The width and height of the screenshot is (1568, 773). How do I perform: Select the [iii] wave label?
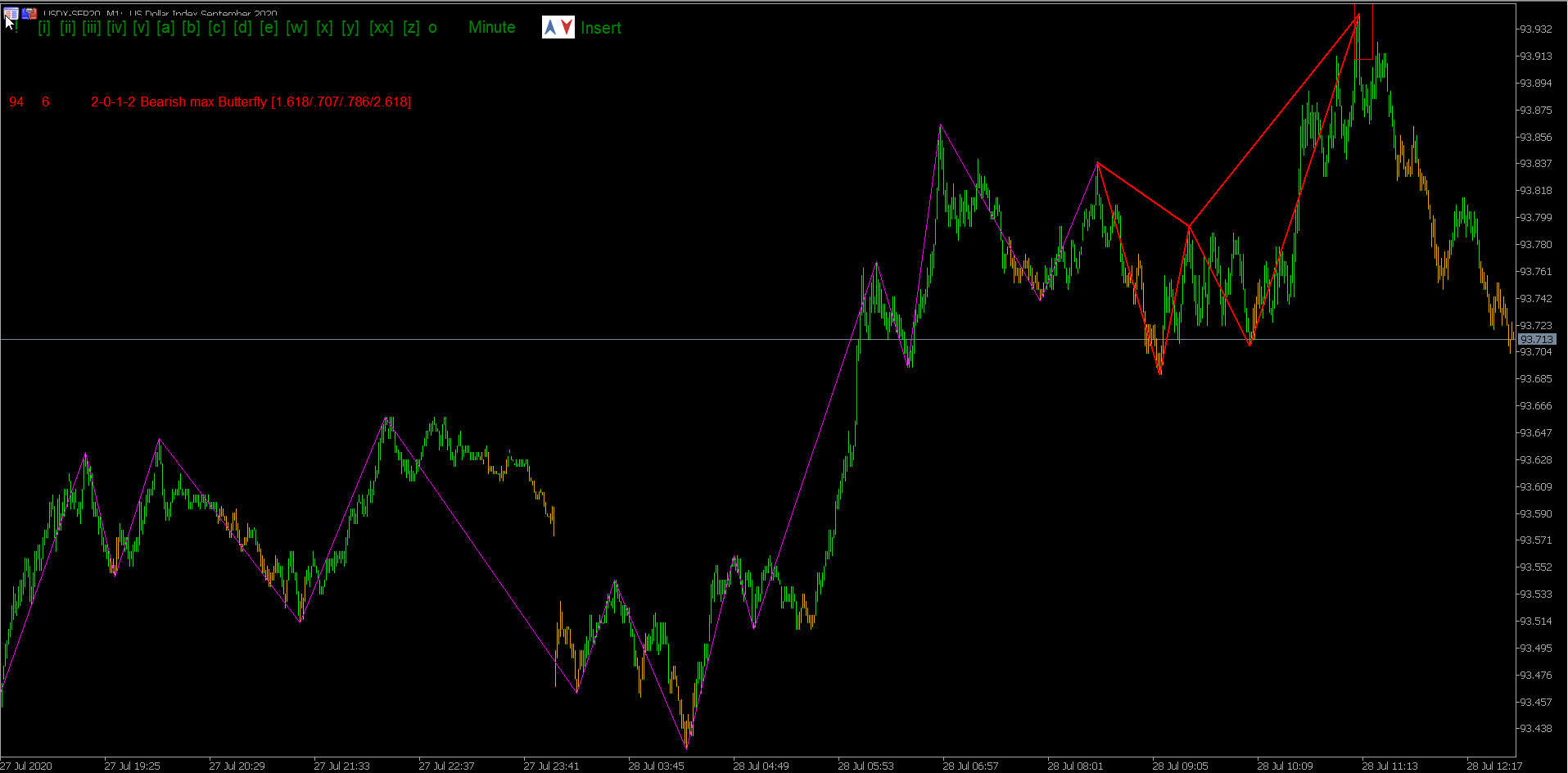pyautogui.click(x=92, y=27)
